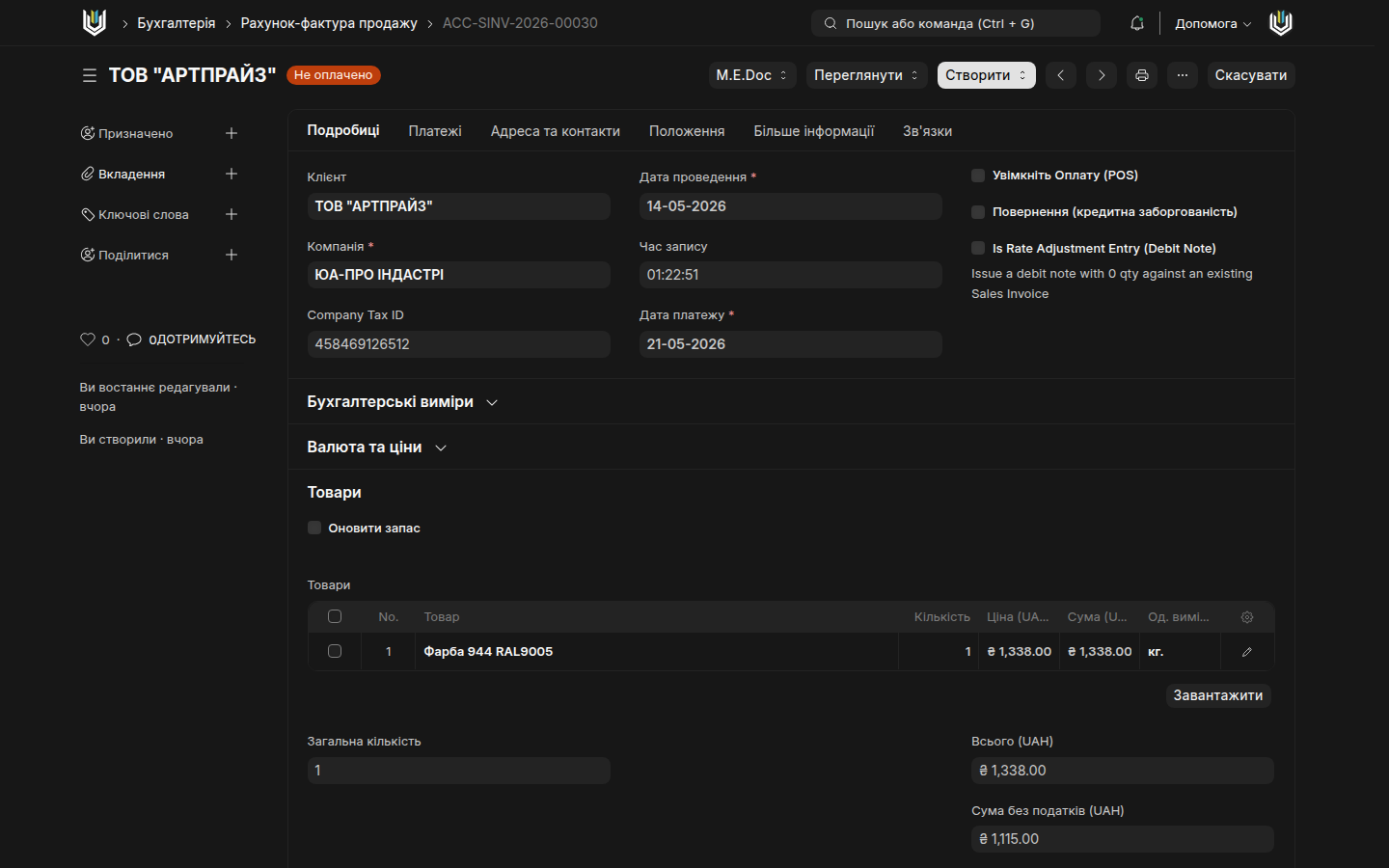Viewport: 1389px width, 868px height.
Task: Select the Фарба 944 RAL9005 row checkbox
Action: [x=335, y=651]
